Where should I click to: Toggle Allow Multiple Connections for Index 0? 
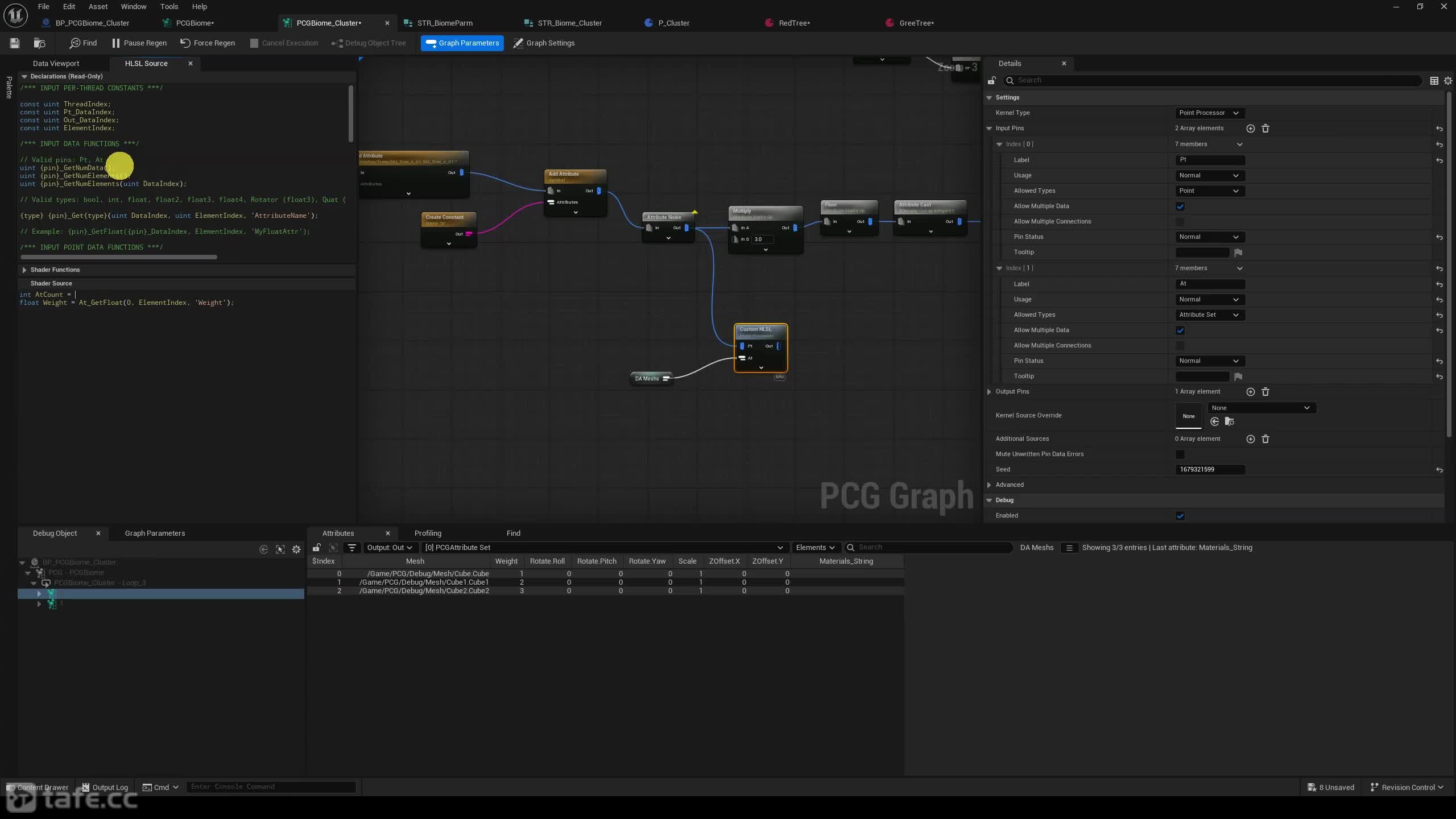click(1180, 222)
